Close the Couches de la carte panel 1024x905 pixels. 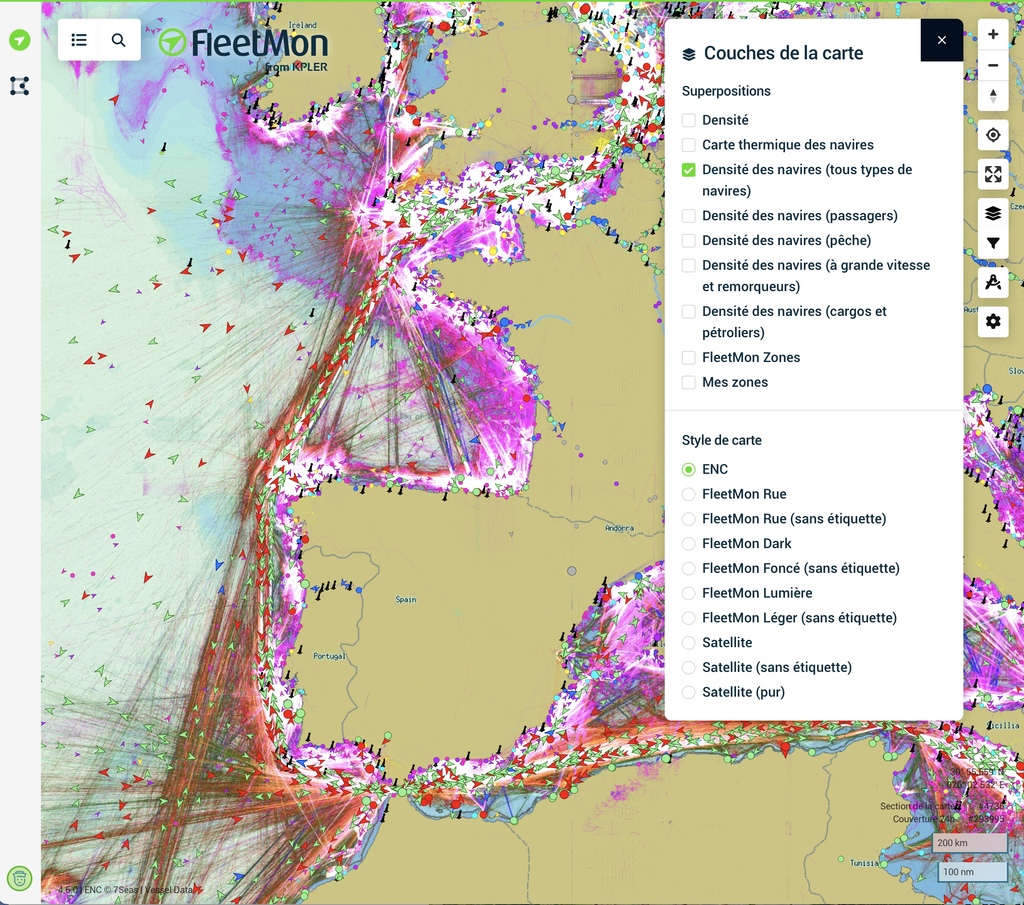coord(941,40)
